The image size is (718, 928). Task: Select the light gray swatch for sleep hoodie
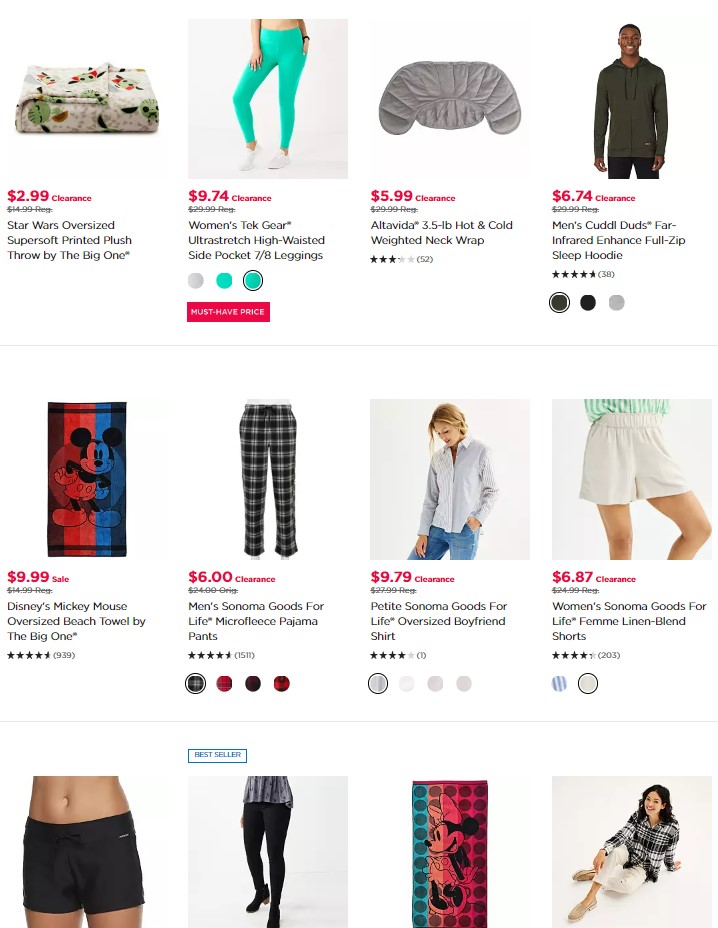coord(617,303)
